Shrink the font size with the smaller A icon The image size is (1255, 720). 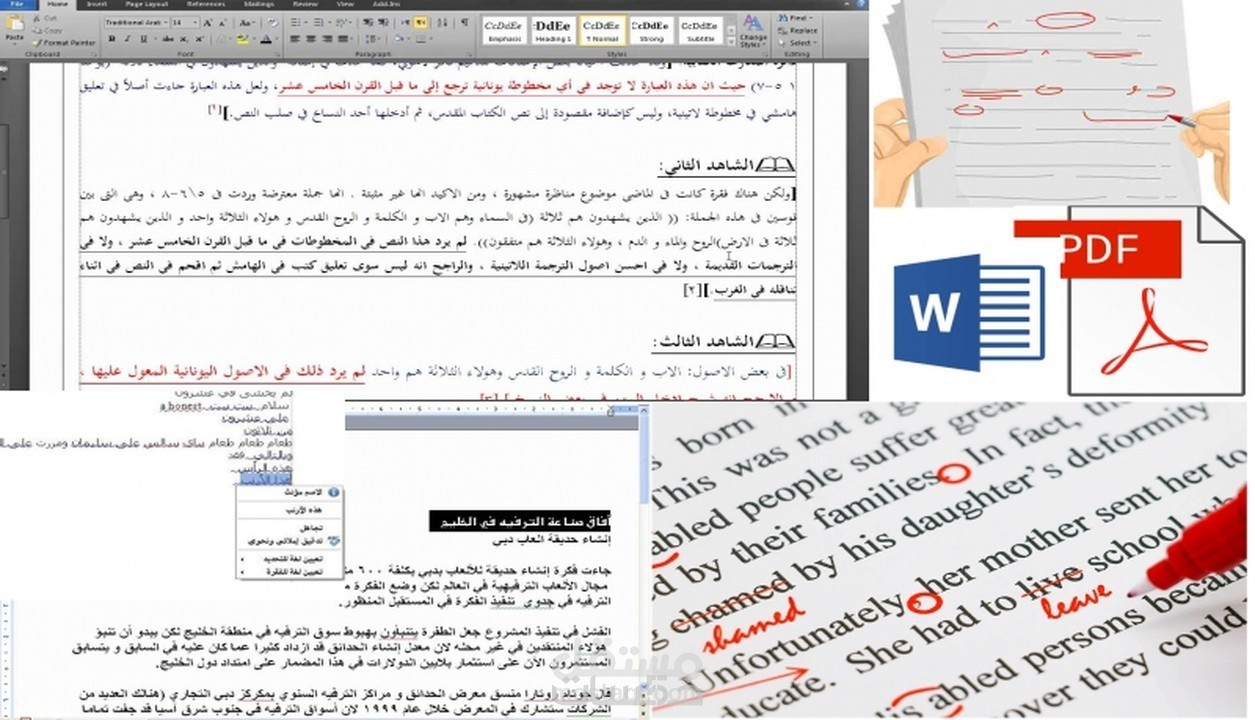tap(222, 23)
